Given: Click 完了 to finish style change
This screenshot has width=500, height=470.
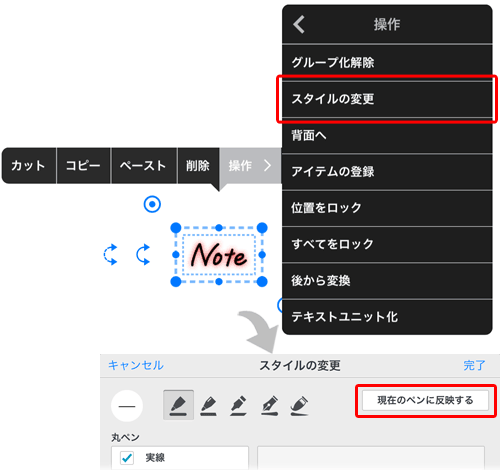Looking at the screenshot, I should click(474, 365).
